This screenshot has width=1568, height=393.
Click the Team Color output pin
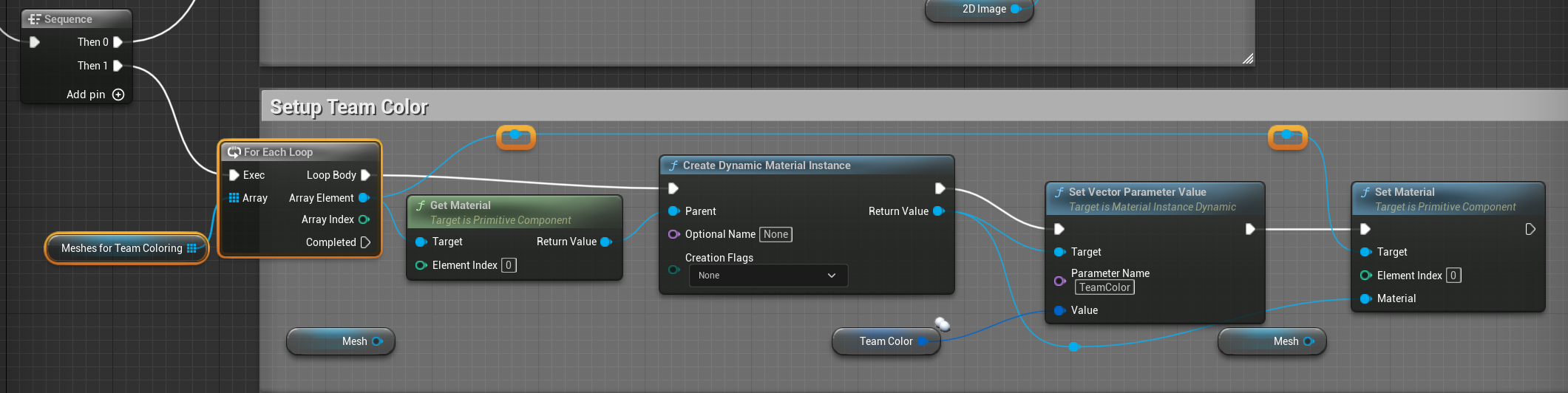[x=923, y=341]
